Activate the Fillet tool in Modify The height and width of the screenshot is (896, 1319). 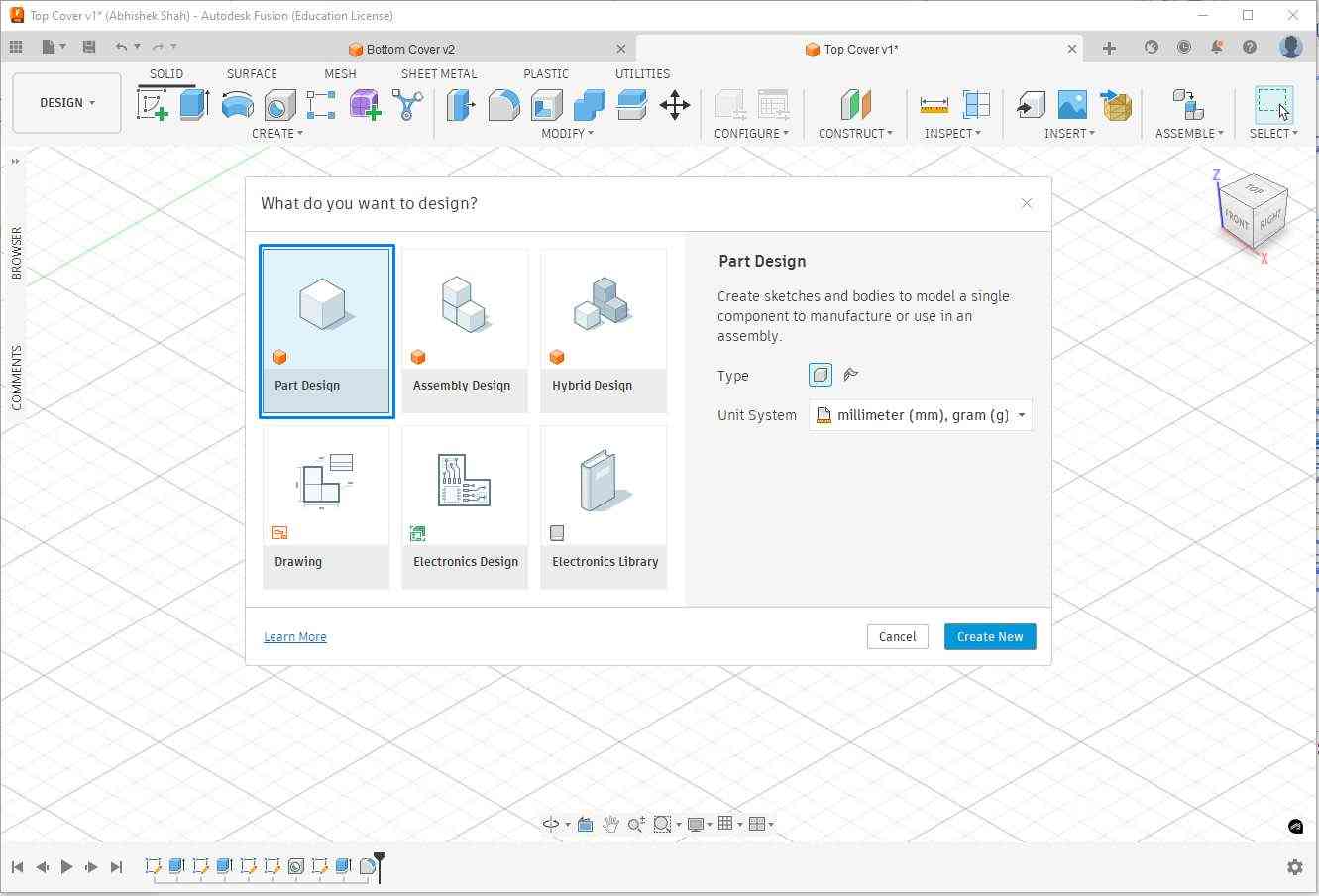click(x=503, y=104)
